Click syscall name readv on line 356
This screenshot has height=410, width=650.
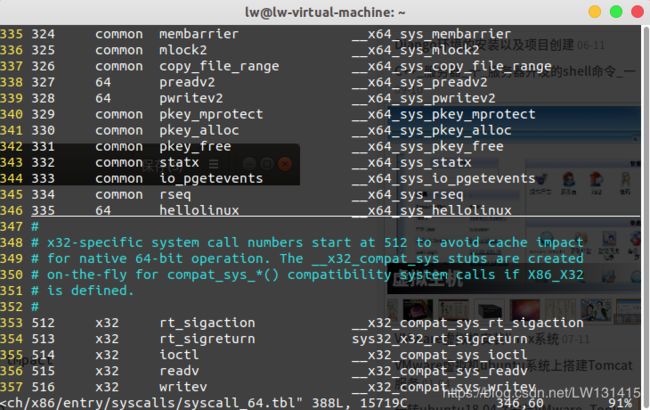pos(179,371)
